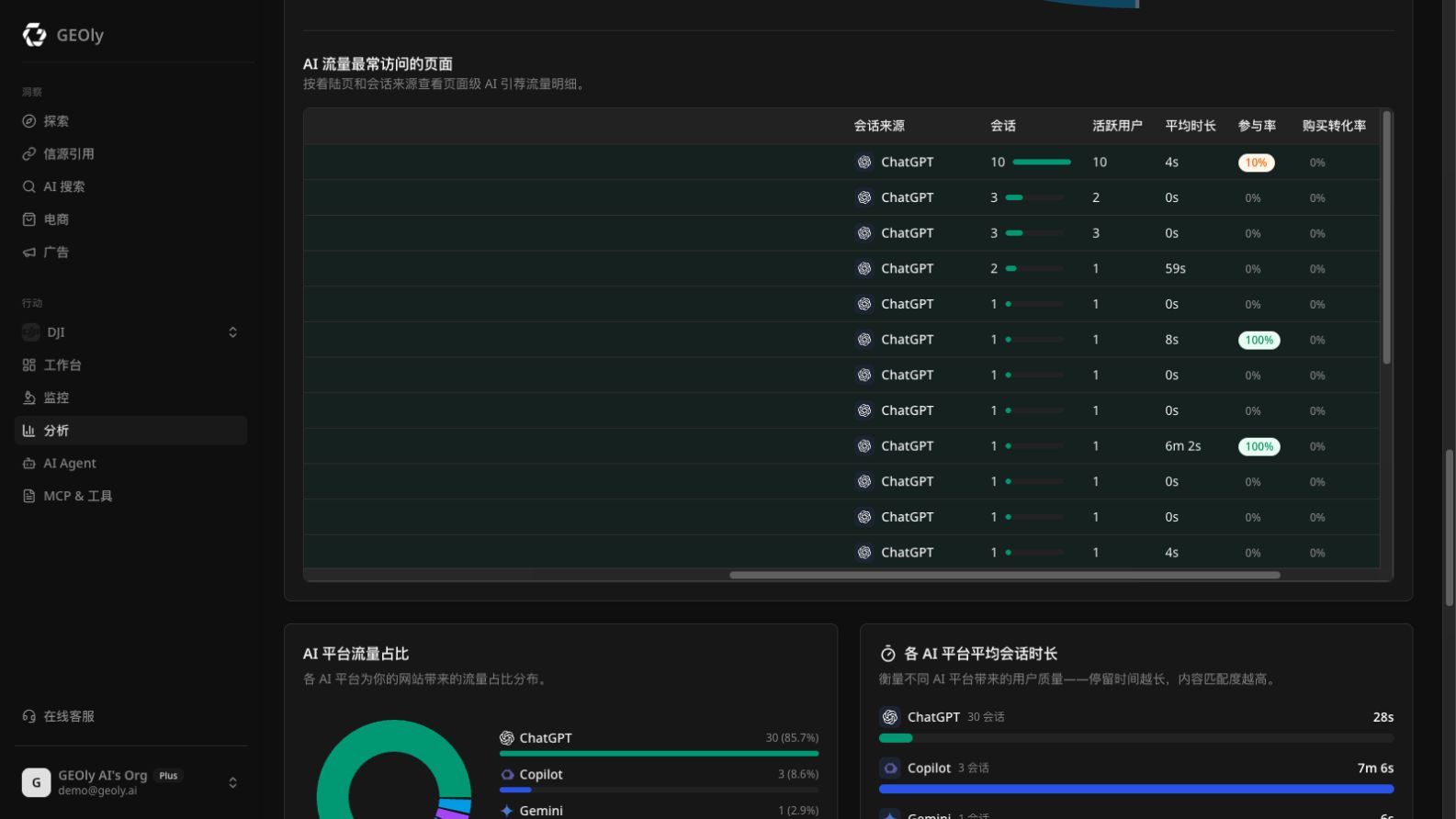Click the AI 平台流量占比 heading
The width and height of the screenshot is (1456, 819).
point(356,654)
